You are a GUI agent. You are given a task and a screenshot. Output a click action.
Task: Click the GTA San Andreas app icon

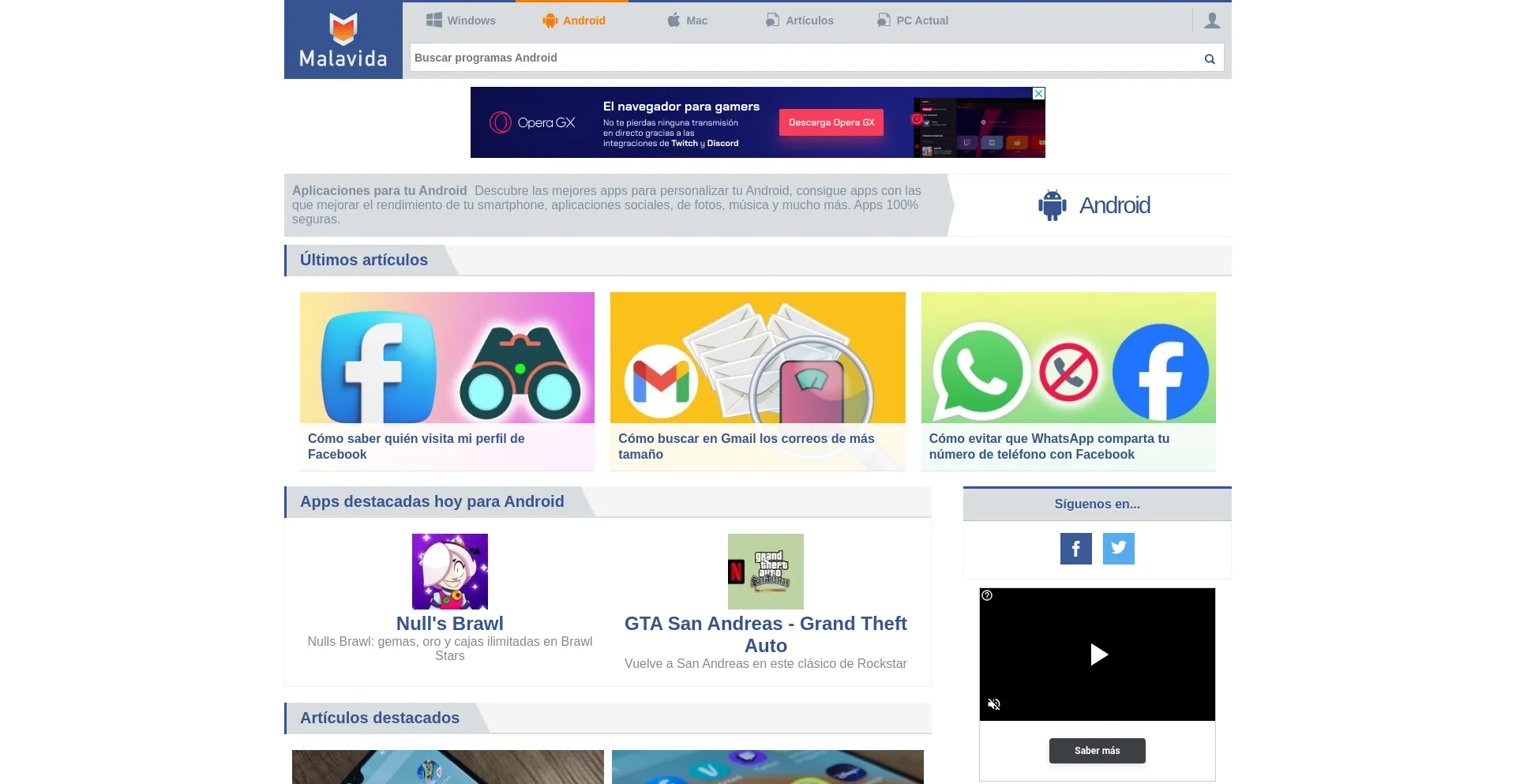pos(766,572)
